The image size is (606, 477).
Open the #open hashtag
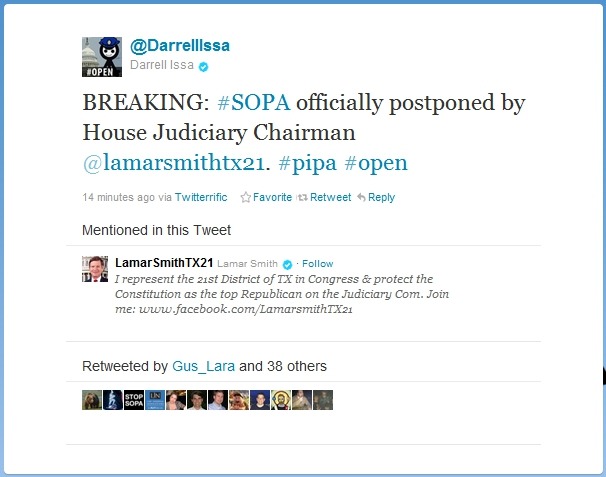coord(376,164)
